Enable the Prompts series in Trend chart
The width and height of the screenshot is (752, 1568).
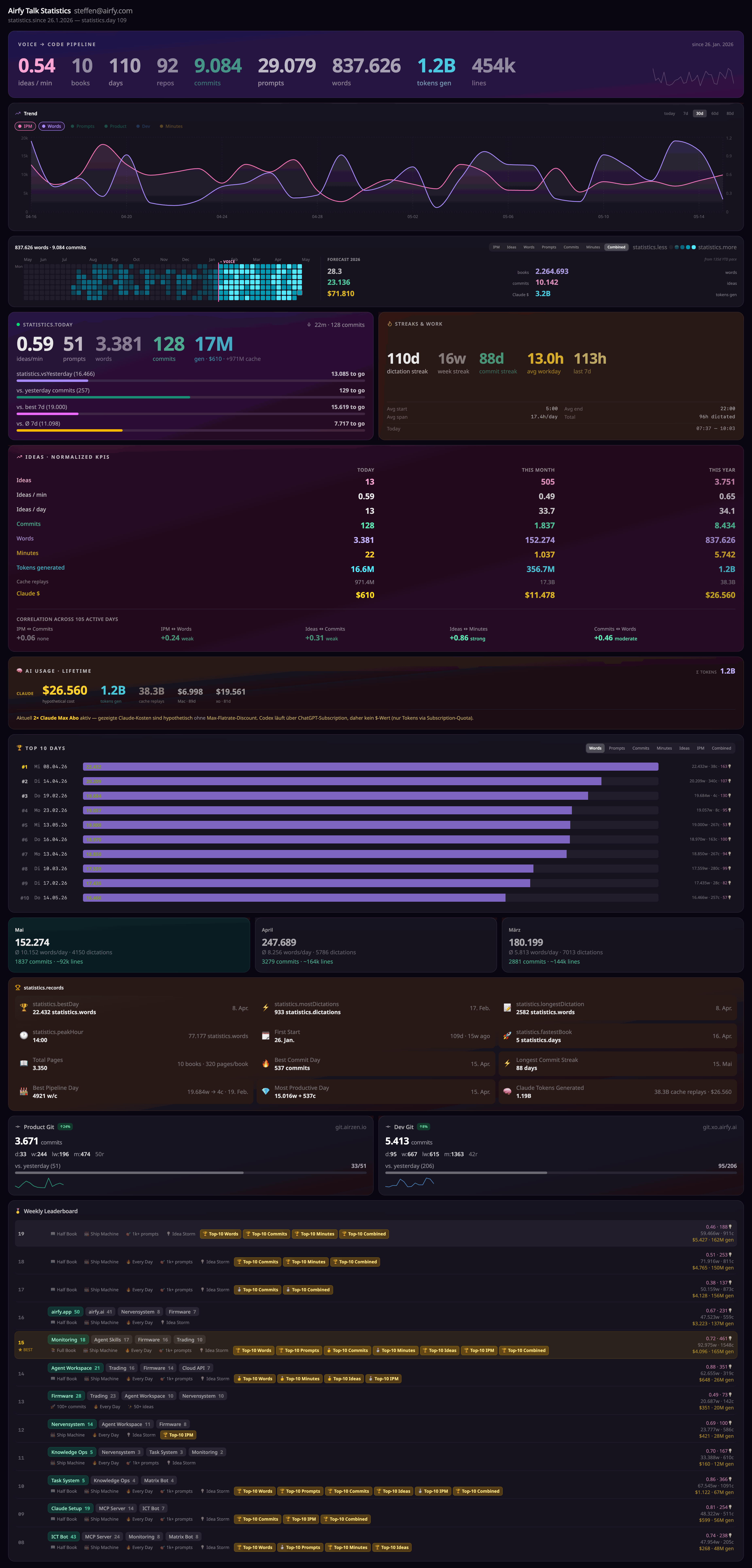click(x=83, y=126)
